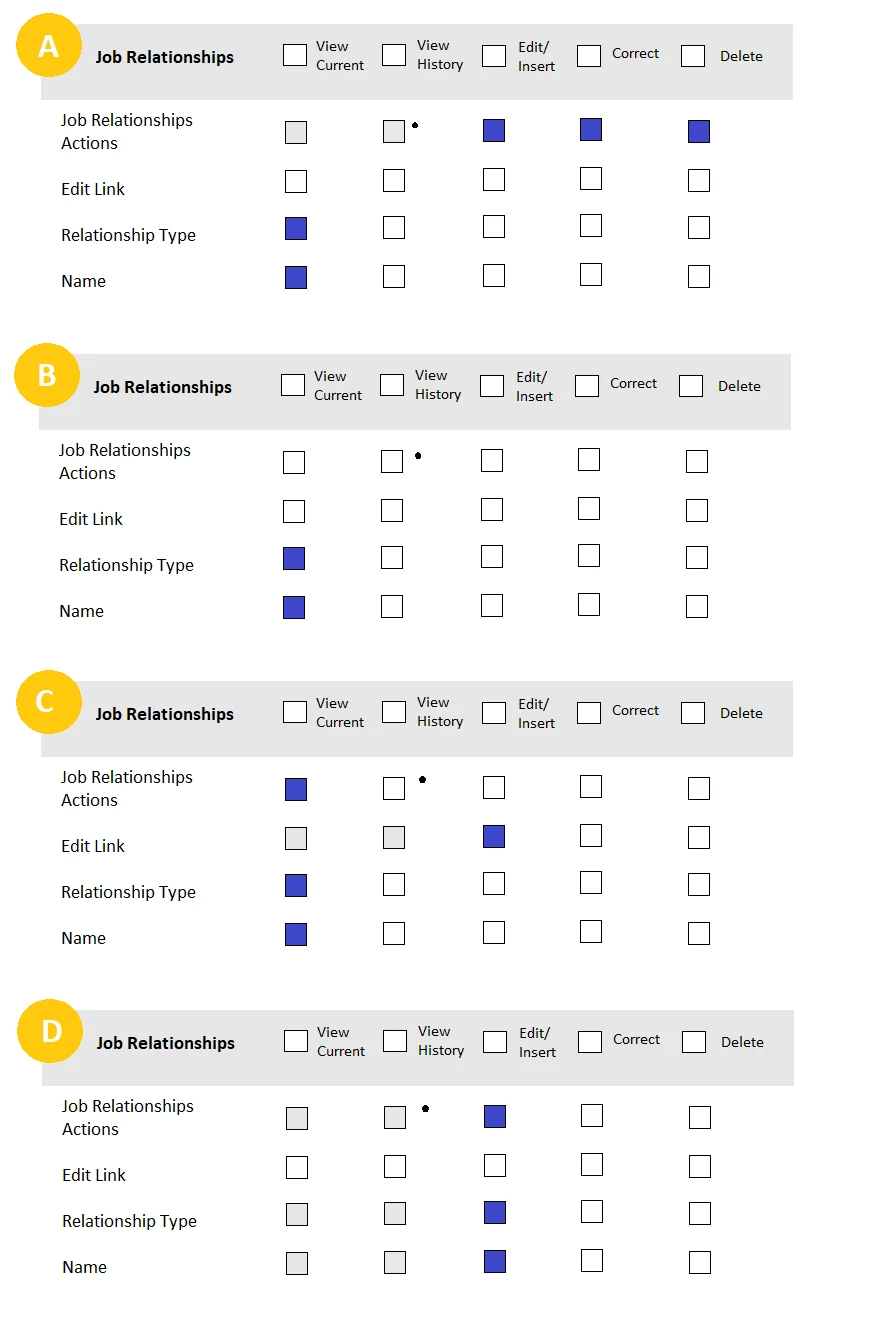Uncheck Relationship Type View Current in option A

(296, 229)
